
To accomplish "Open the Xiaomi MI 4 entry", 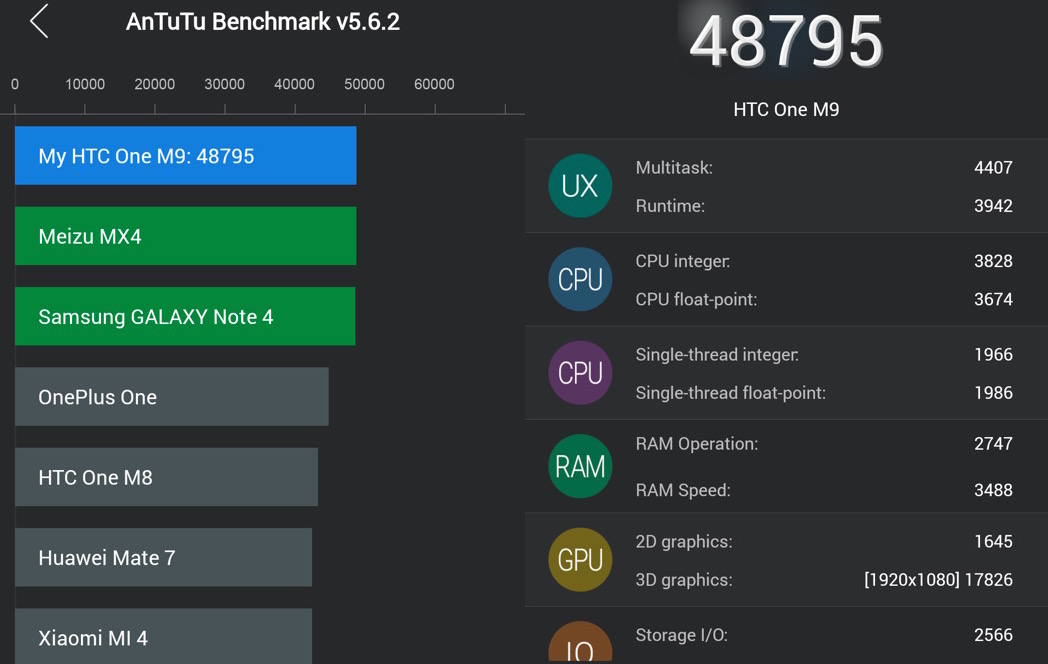I will coord(163,637).
